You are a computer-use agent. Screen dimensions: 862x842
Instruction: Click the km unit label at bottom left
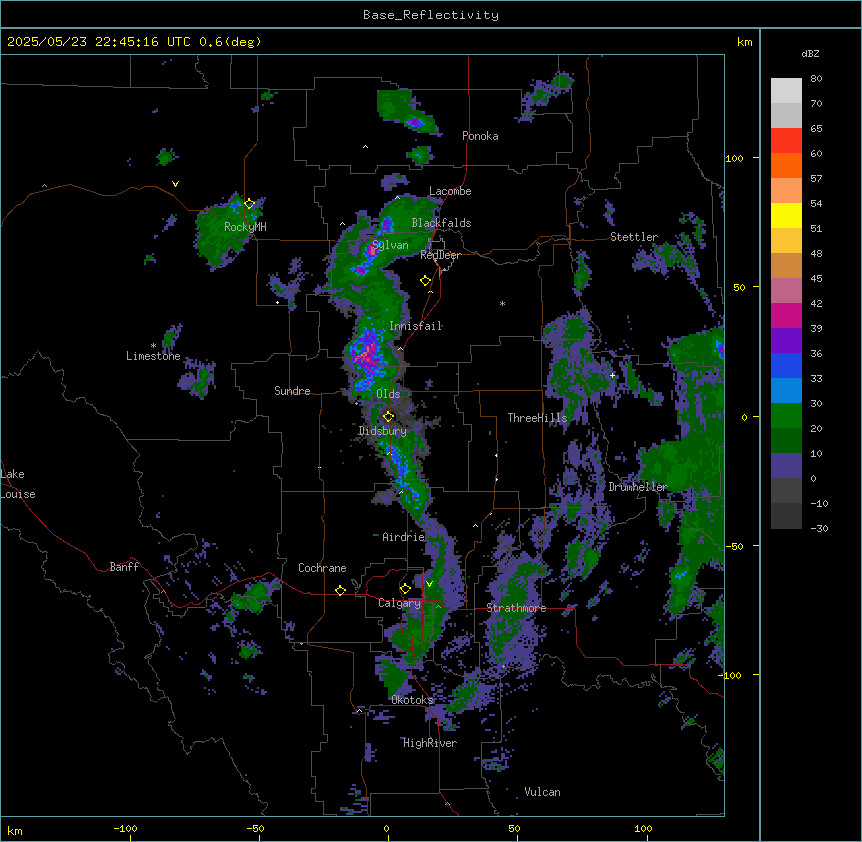[15, 831]
